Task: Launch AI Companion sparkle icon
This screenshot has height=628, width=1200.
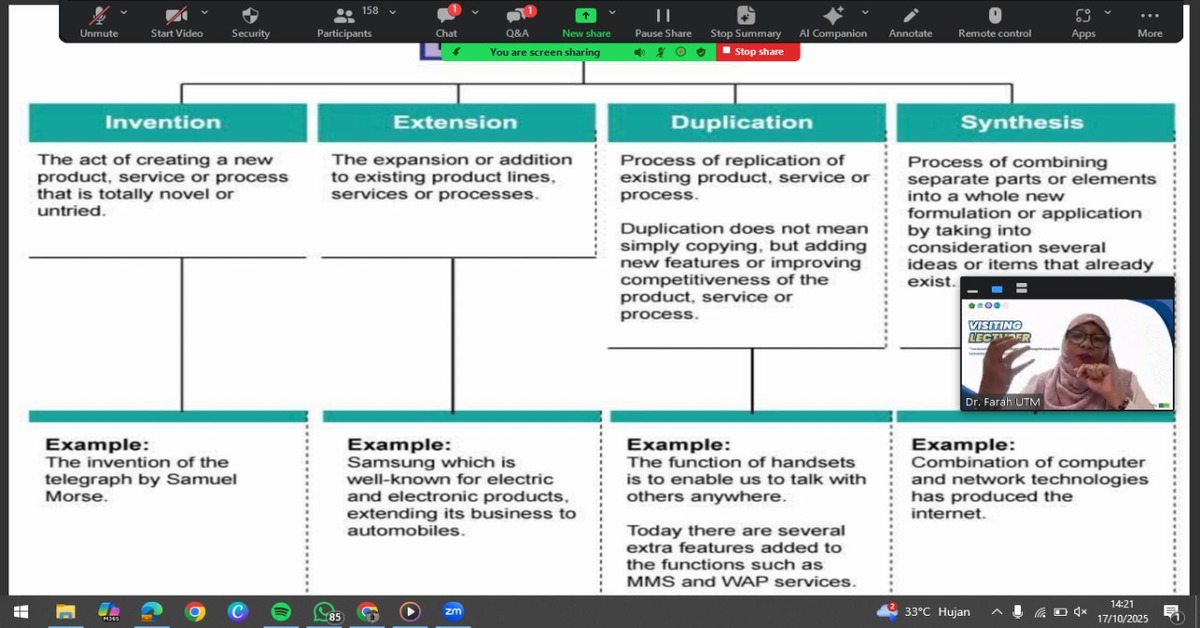Action: point(832,20)
